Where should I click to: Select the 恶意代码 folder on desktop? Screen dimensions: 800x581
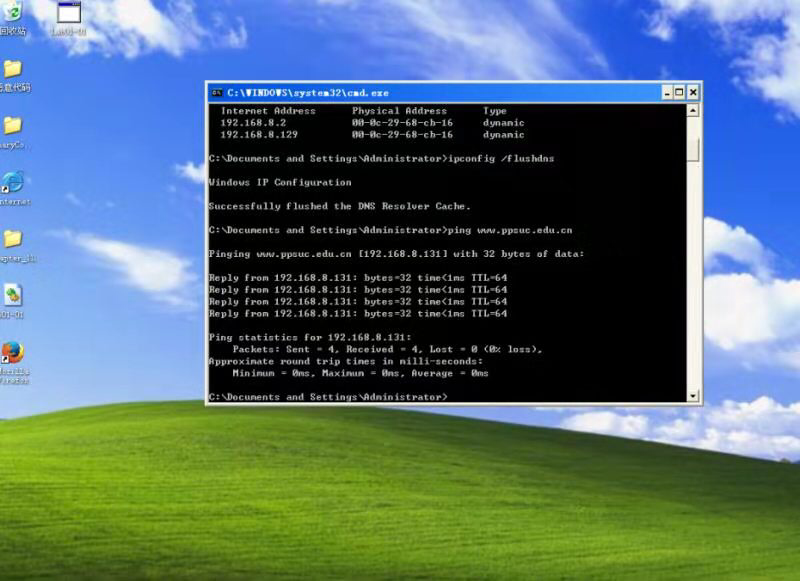(x=13, y=69)
